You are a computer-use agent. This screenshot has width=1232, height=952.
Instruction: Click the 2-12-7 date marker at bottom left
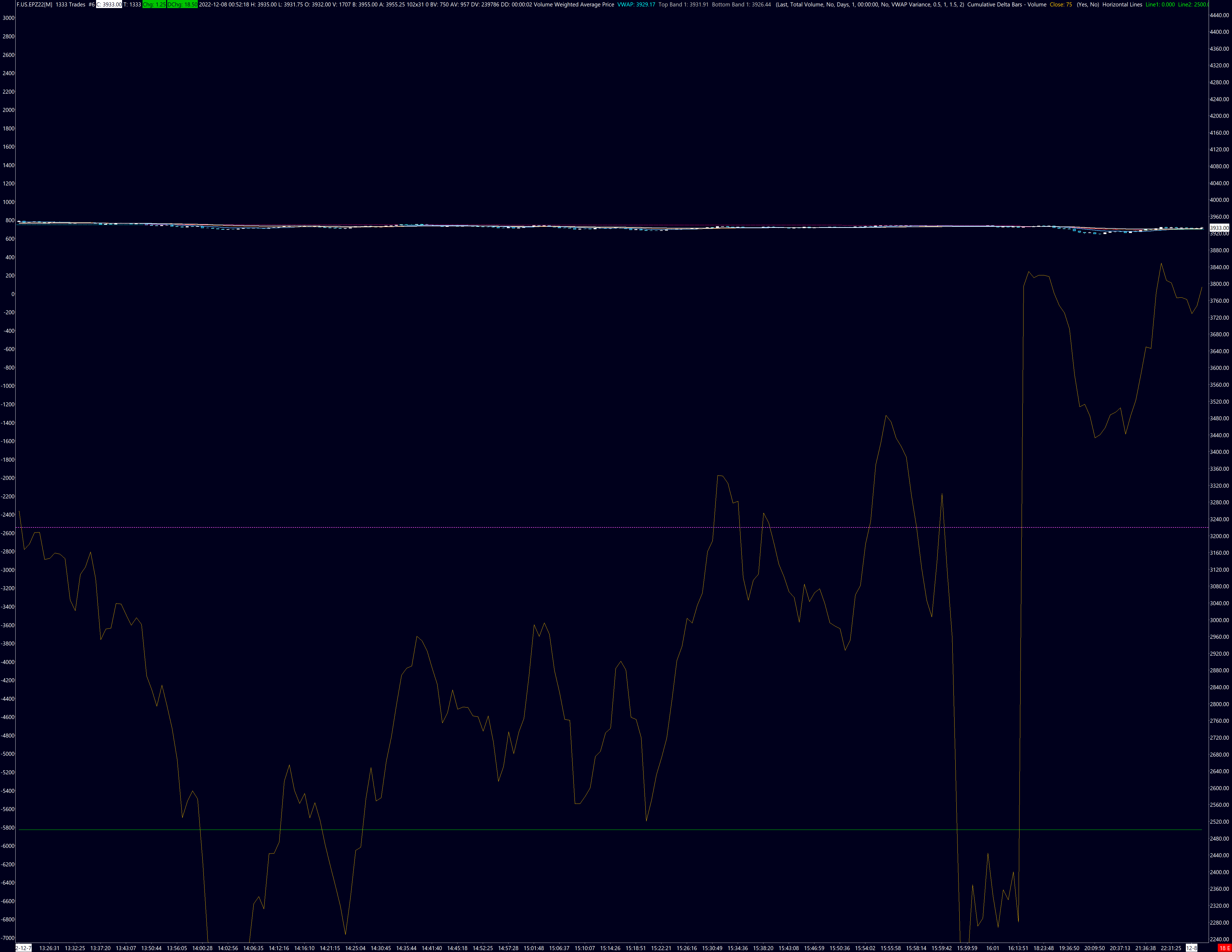click(x=24, y=948)
